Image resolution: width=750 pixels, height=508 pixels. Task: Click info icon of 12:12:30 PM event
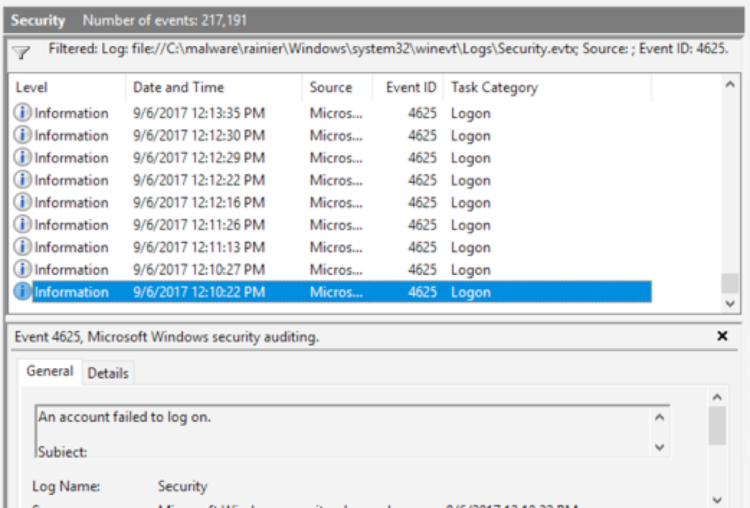point(23,135)
